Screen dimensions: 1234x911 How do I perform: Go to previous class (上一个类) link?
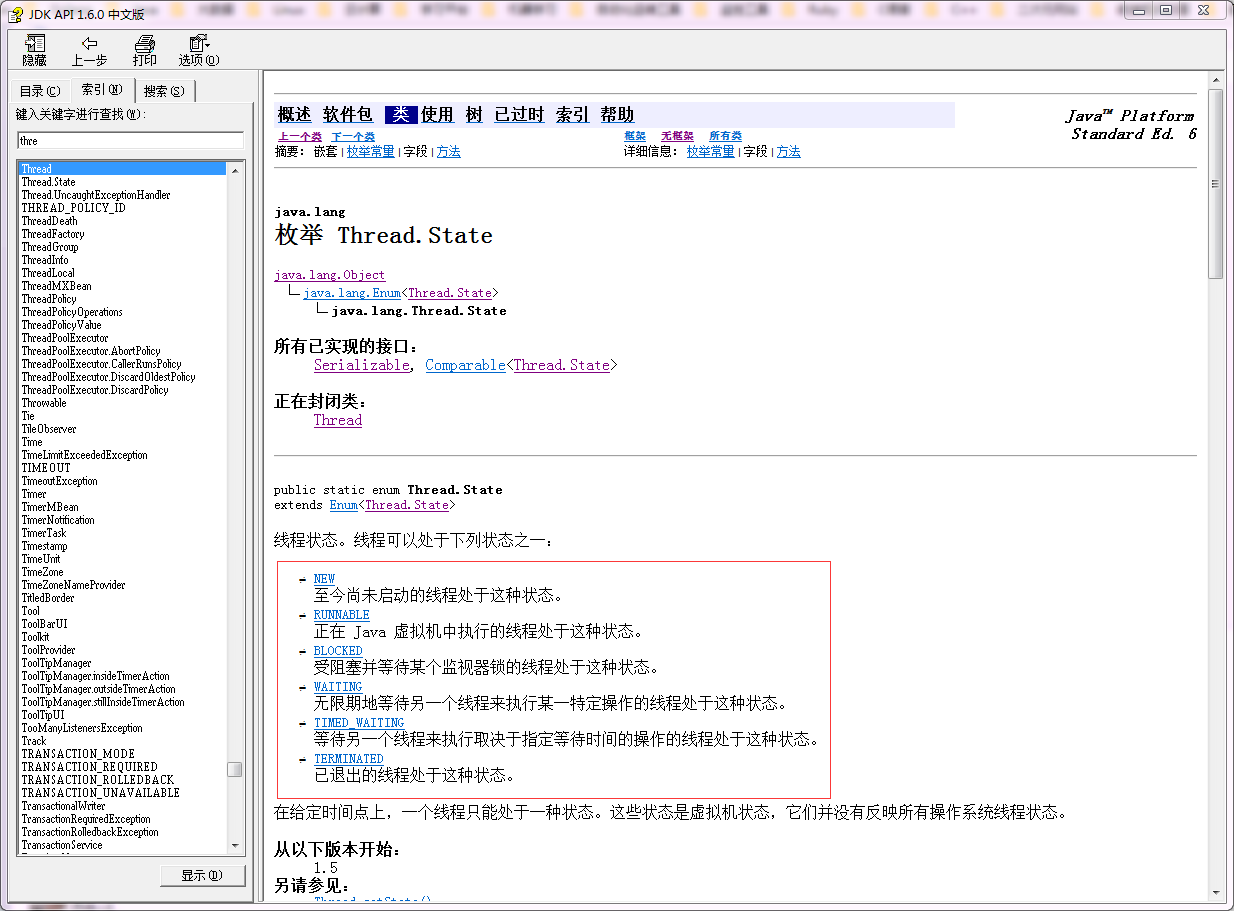[300, 136]
